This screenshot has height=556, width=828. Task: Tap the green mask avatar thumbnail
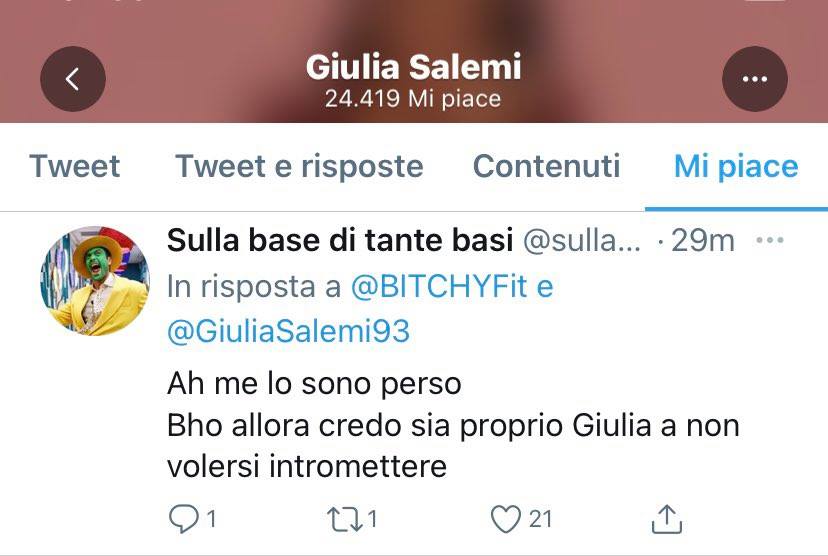(x=95, y=281)
